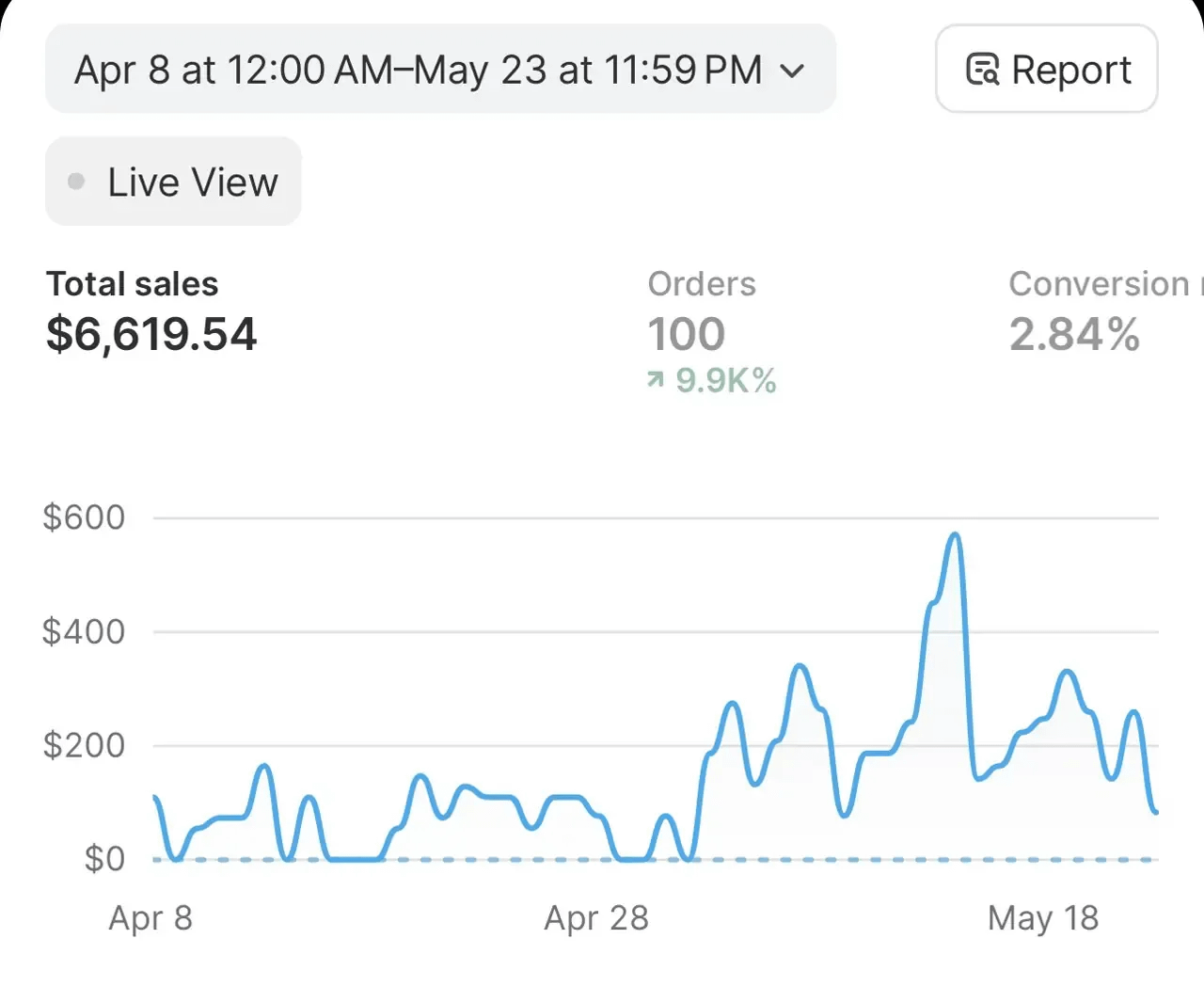Click the $400 axis label

click(x=84, y=631)
